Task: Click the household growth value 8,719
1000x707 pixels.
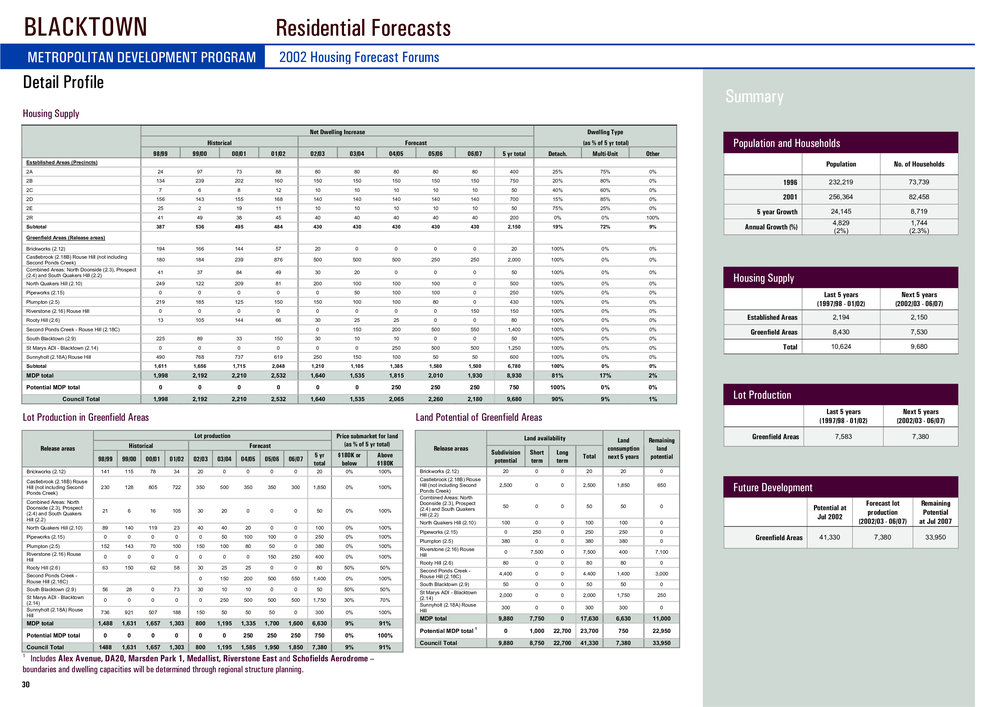Action: point(918,211)
